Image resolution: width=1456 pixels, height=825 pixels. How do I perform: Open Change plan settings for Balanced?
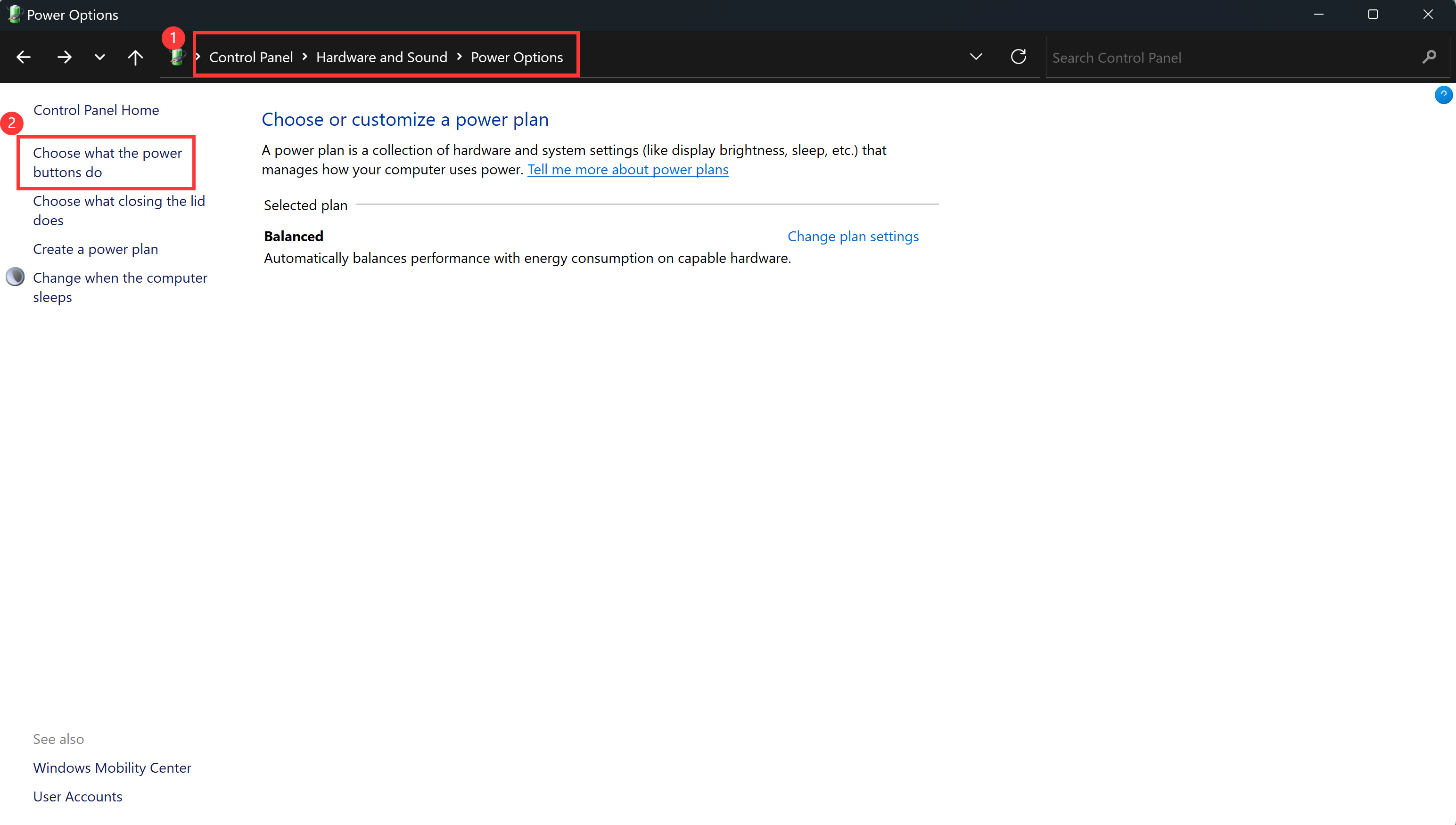pos(852,236)
